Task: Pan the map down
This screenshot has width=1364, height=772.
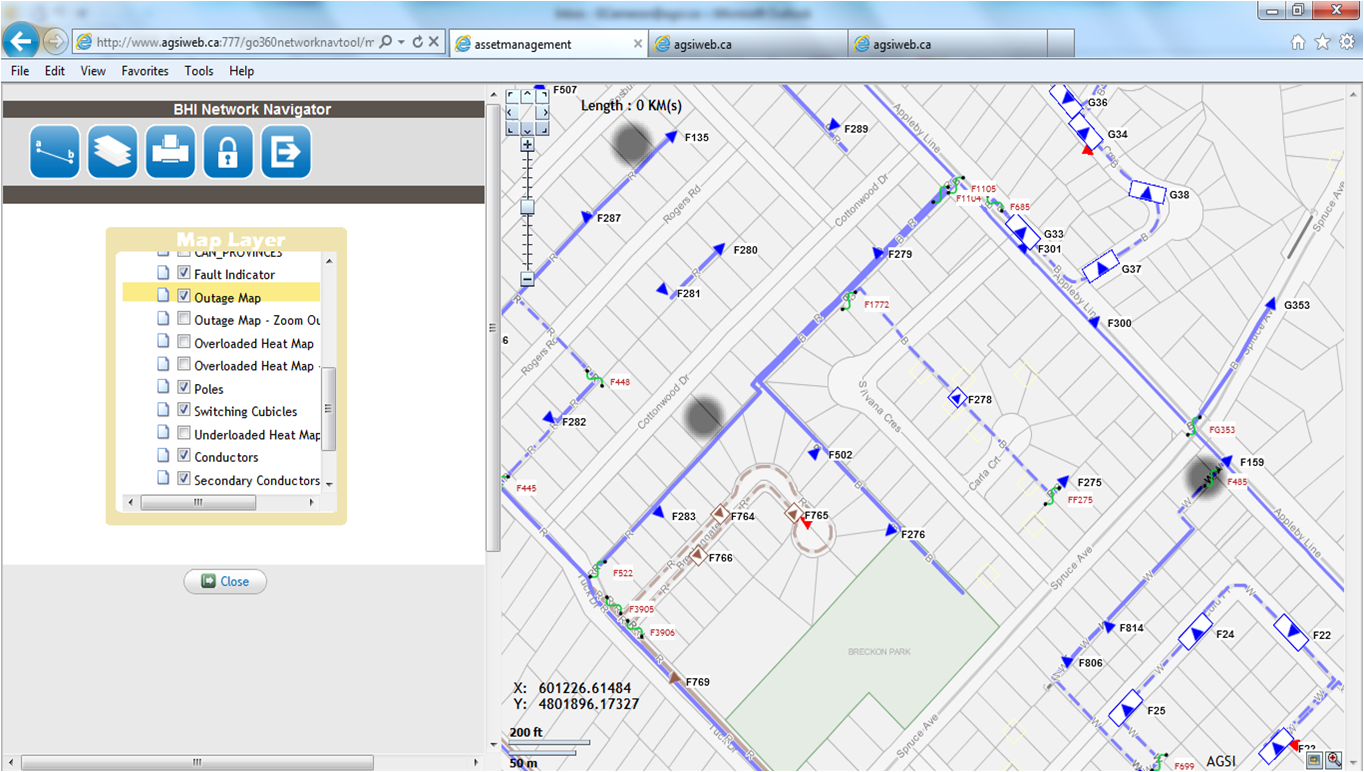Action: coord(527,128)
